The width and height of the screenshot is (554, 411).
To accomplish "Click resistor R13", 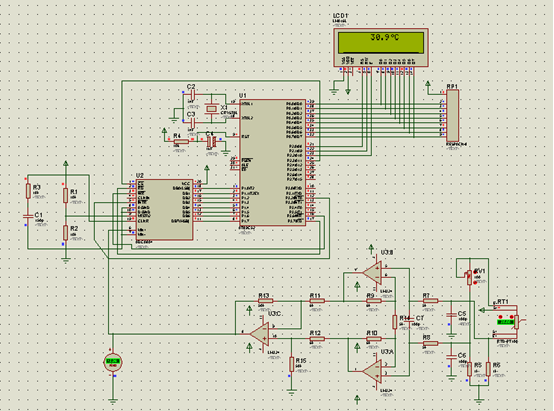I will click(265, 301).
